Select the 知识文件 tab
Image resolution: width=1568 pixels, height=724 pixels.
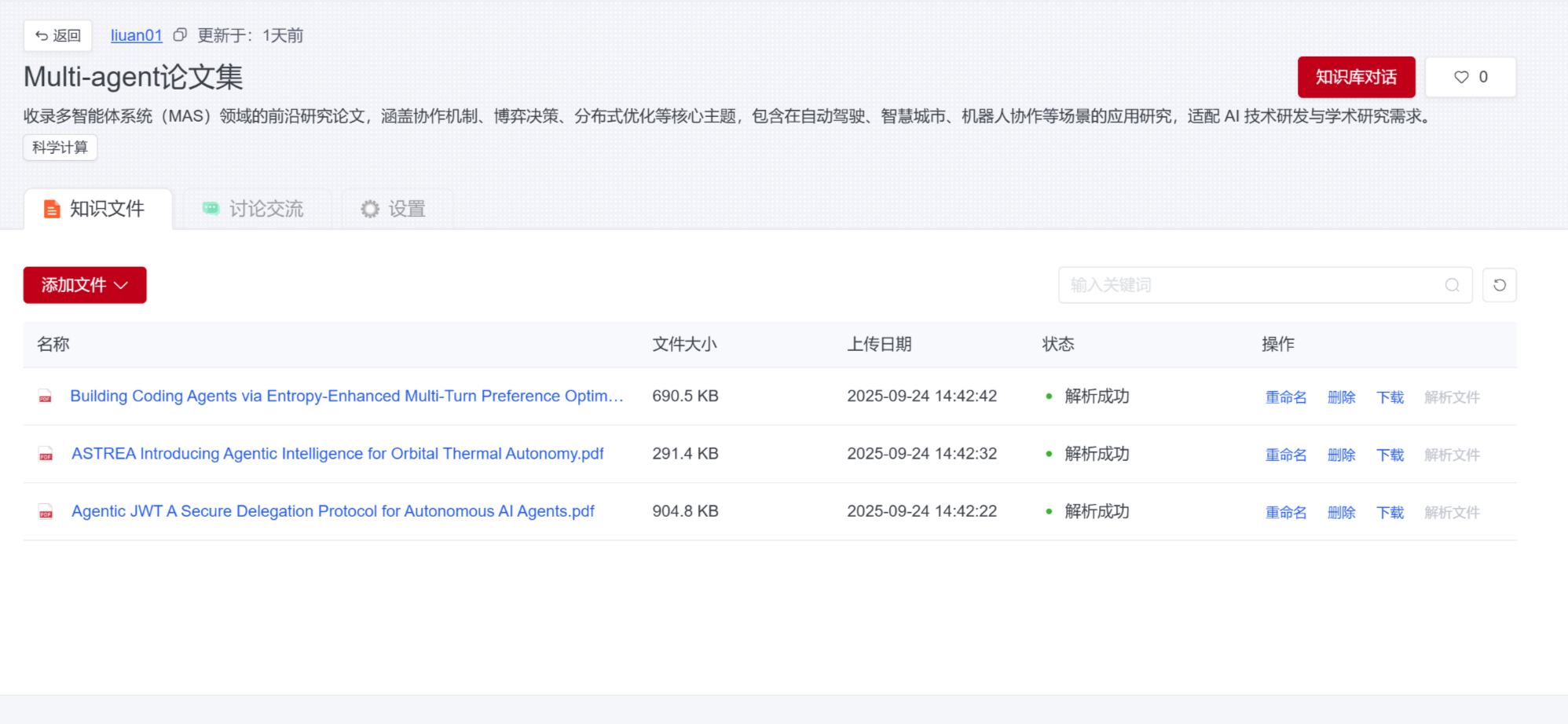96,209
